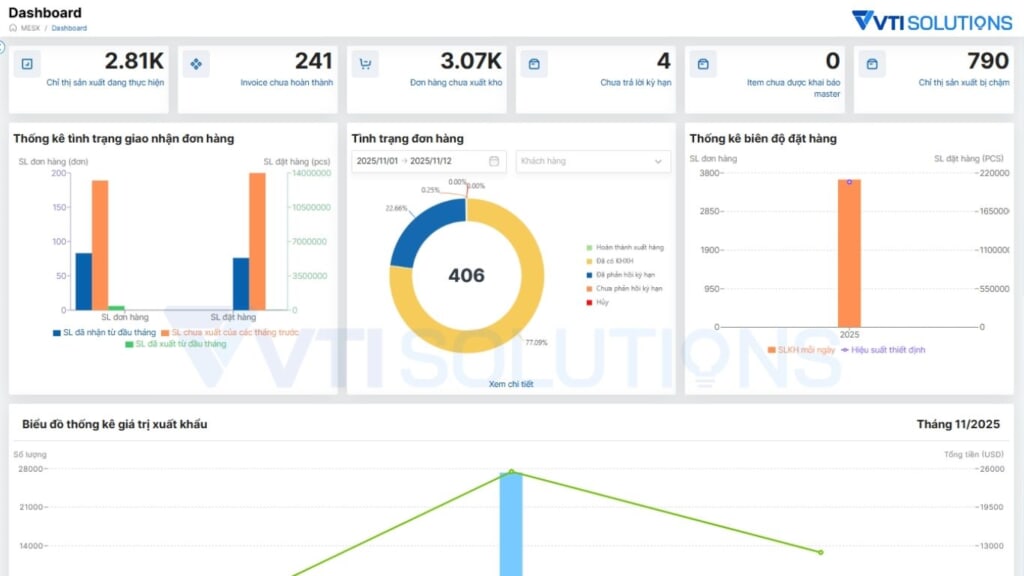1024x576 pixels.
Task: Open the Khách hàng customer dropdown
Action: (593, 161)
